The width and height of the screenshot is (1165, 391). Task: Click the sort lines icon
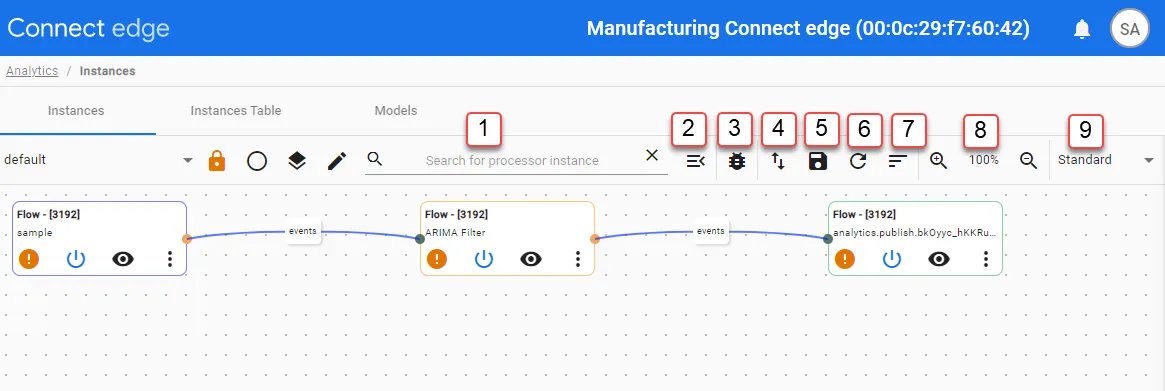click(x=898, y=161)
